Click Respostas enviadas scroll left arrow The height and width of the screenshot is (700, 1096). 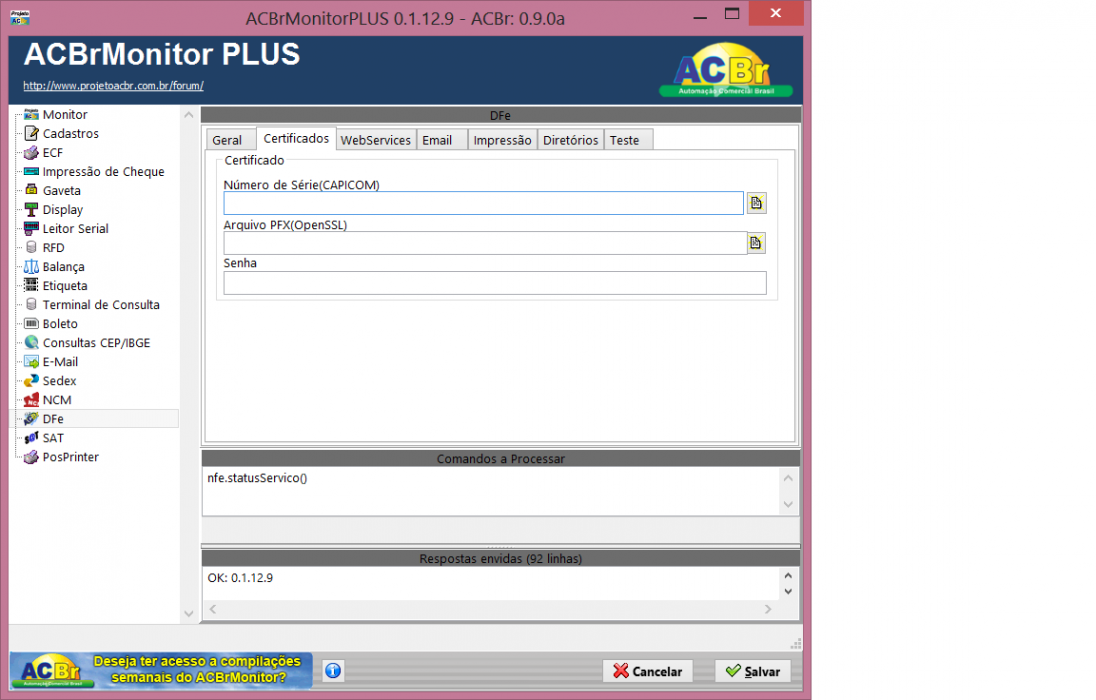pos(212,609)
